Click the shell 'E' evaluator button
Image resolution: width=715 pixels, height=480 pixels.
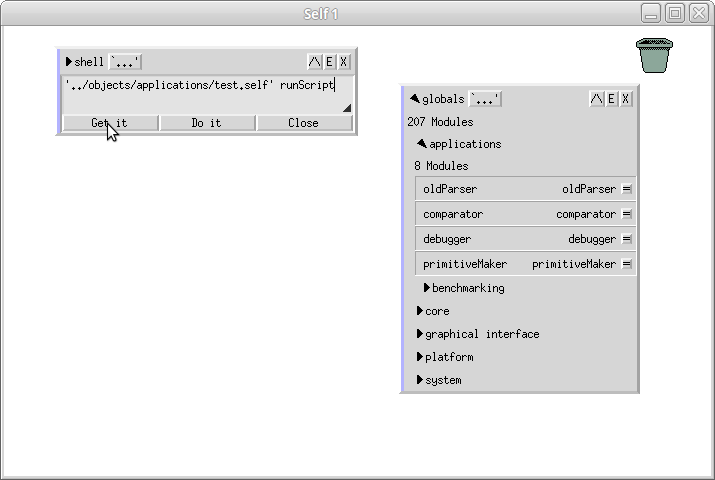coord(329,62)
